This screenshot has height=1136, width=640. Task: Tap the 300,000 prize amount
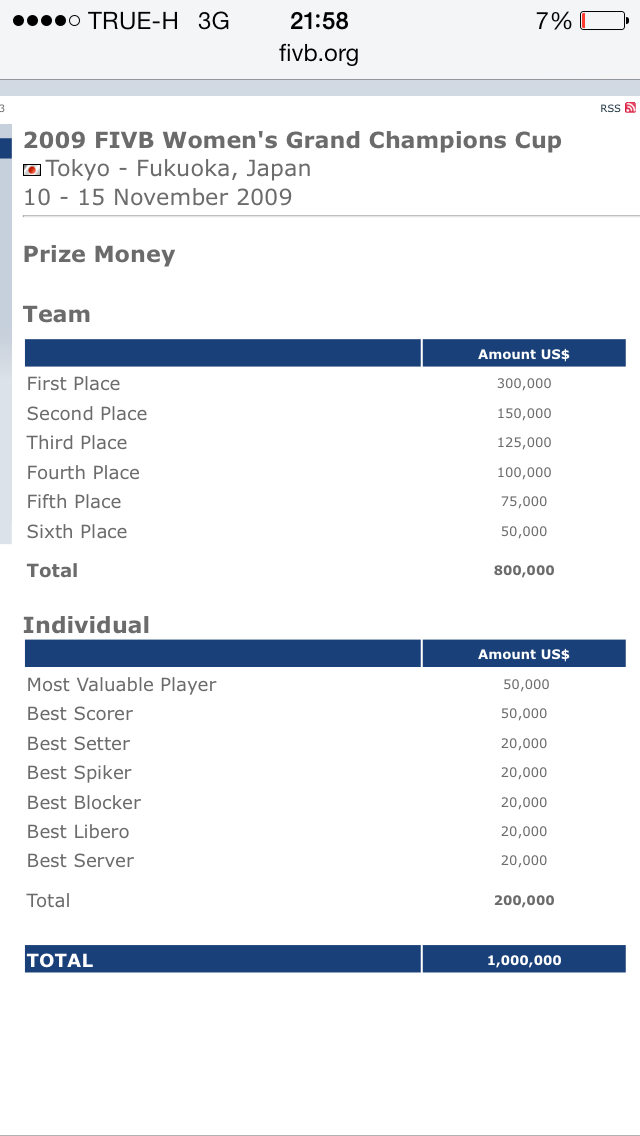(x=524, y=384)
